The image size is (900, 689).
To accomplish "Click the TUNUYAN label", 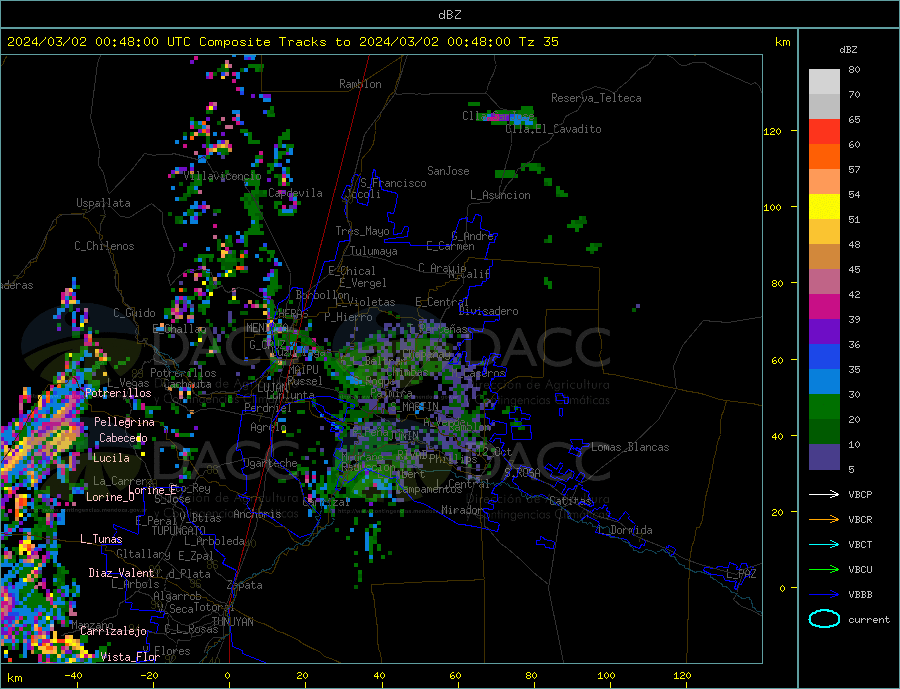I will tap(232, 622).
